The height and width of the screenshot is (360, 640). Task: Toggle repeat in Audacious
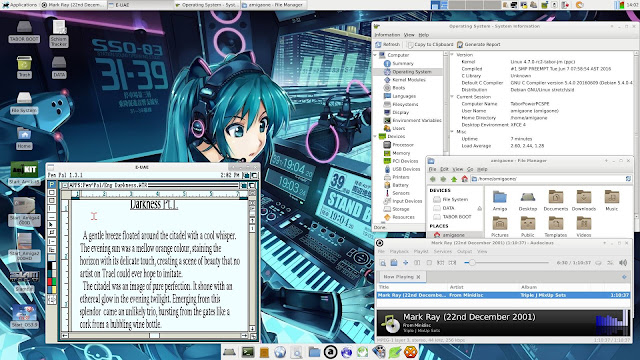[x=598, y=263]
